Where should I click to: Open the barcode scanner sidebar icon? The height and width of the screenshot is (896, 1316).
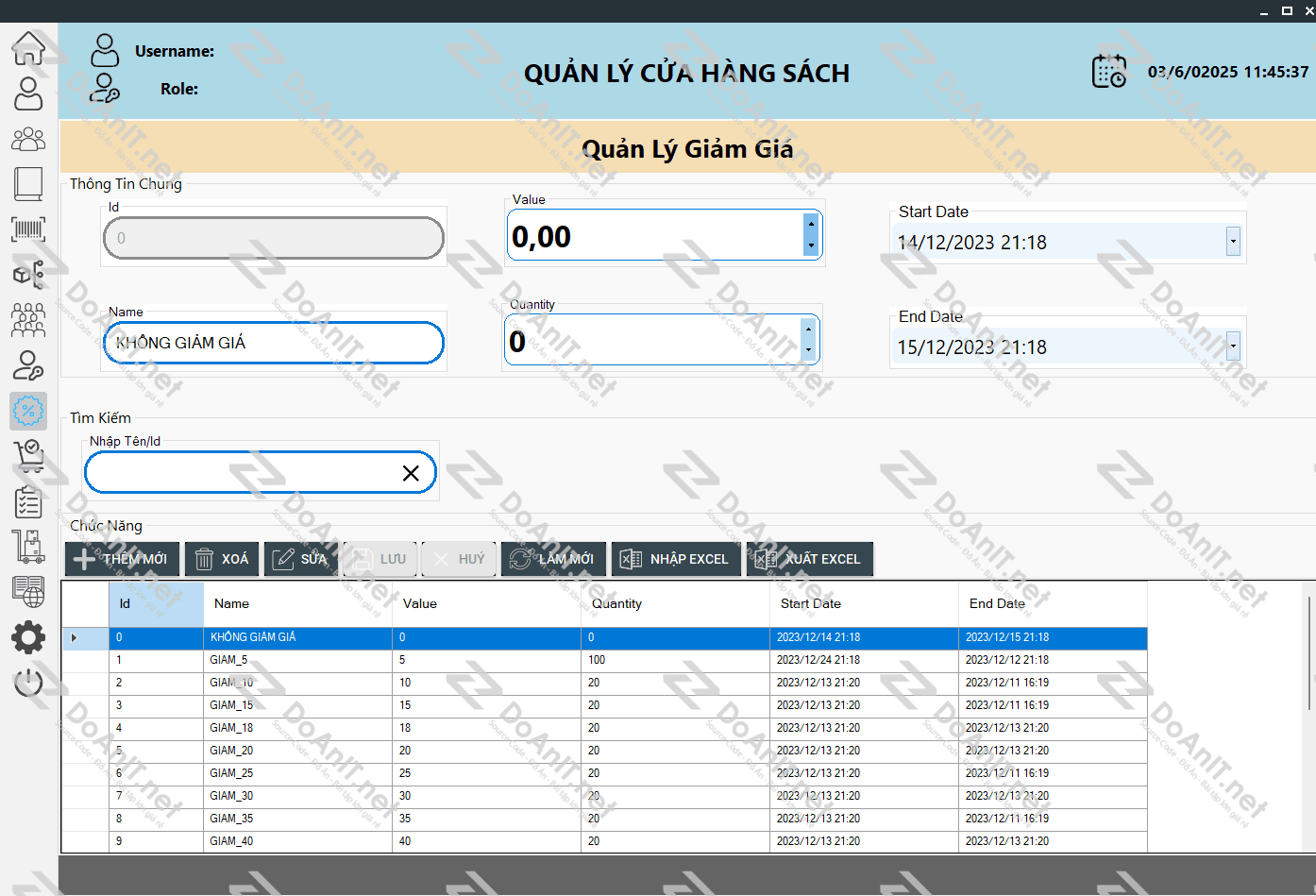pyautogui.click(x=28, y=229)
